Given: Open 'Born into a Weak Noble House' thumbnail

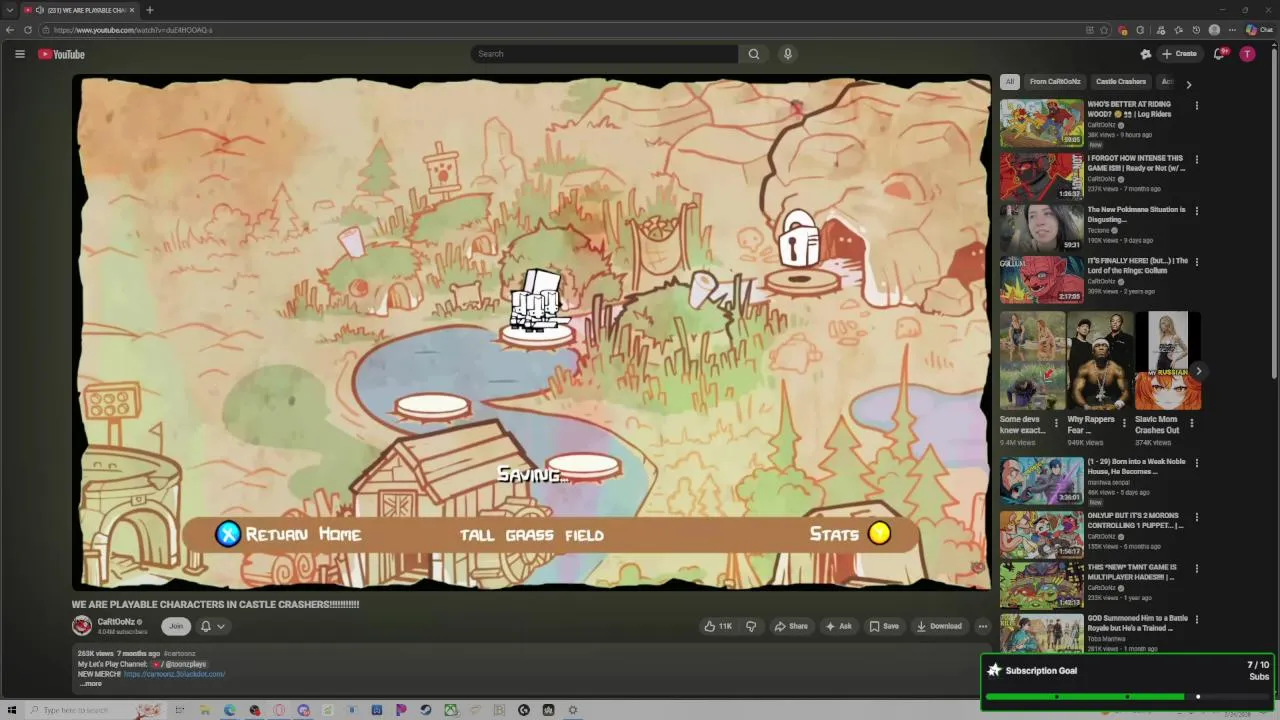Looking at the screenshot, I should [x=1041, y=481].
